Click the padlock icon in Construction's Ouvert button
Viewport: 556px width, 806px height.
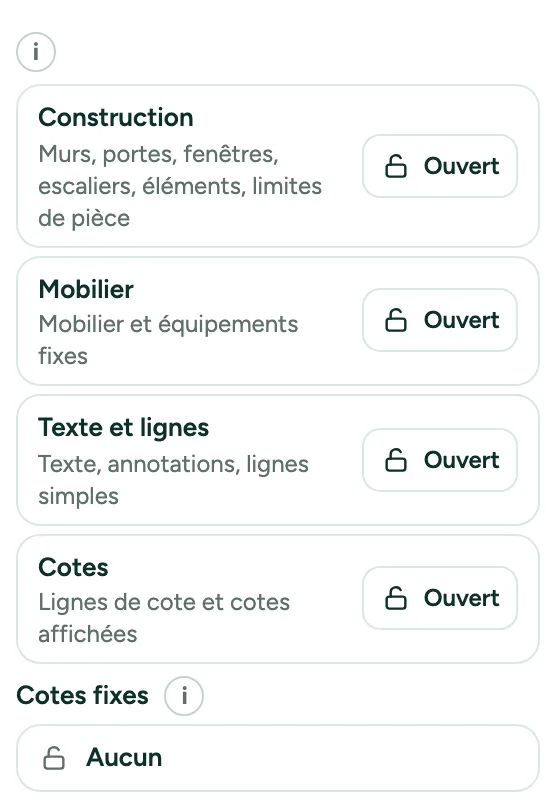click(x=396, y=166)
